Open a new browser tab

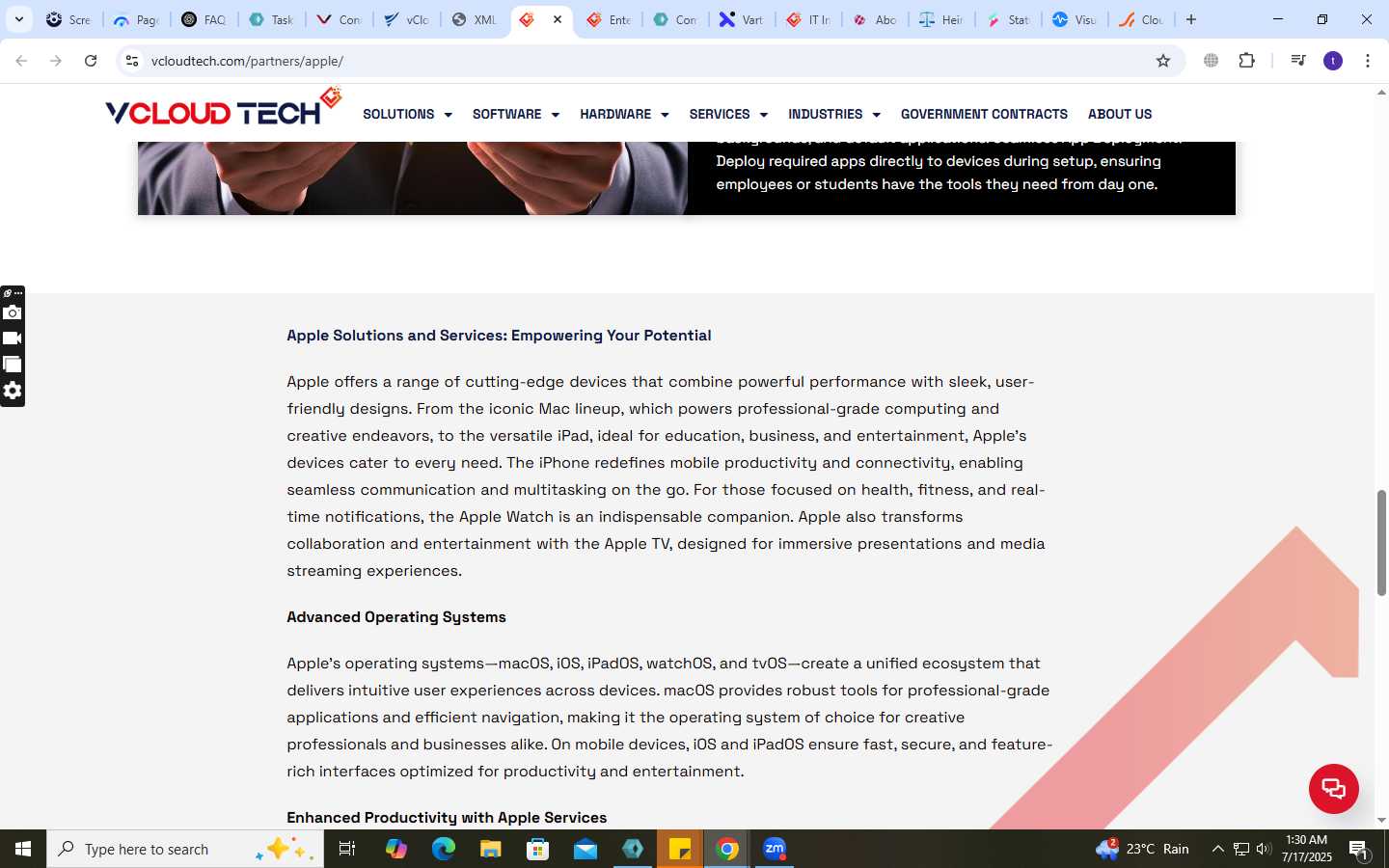click(x=1191, y=19)
